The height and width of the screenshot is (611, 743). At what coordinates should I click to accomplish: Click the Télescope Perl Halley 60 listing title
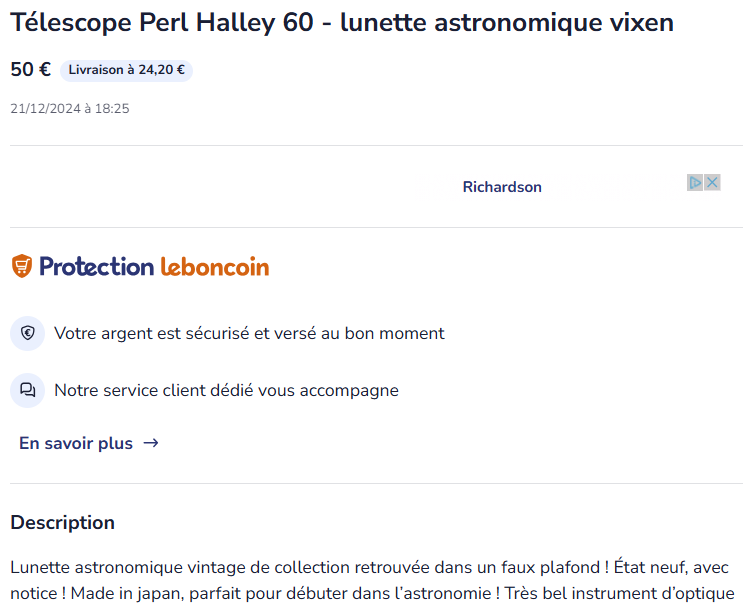click(342, 23)
